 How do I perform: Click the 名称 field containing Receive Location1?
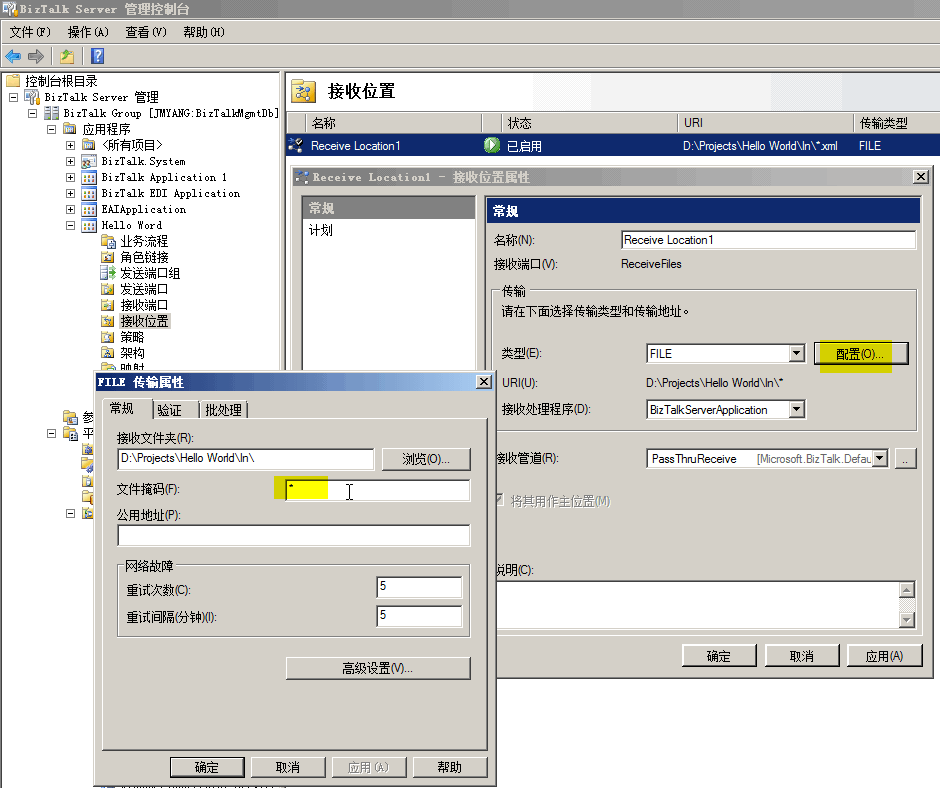click(769, 240)
